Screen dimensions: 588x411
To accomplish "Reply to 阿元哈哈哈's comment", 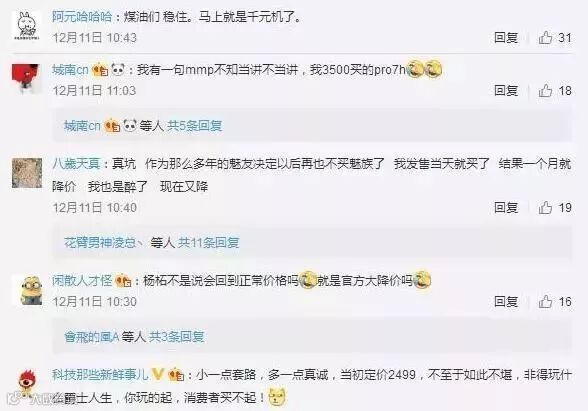I will 506,38.
